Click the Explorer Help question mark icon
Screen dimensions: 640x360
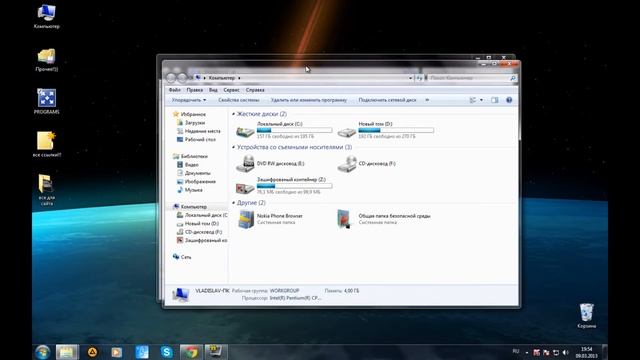[509, 100]
